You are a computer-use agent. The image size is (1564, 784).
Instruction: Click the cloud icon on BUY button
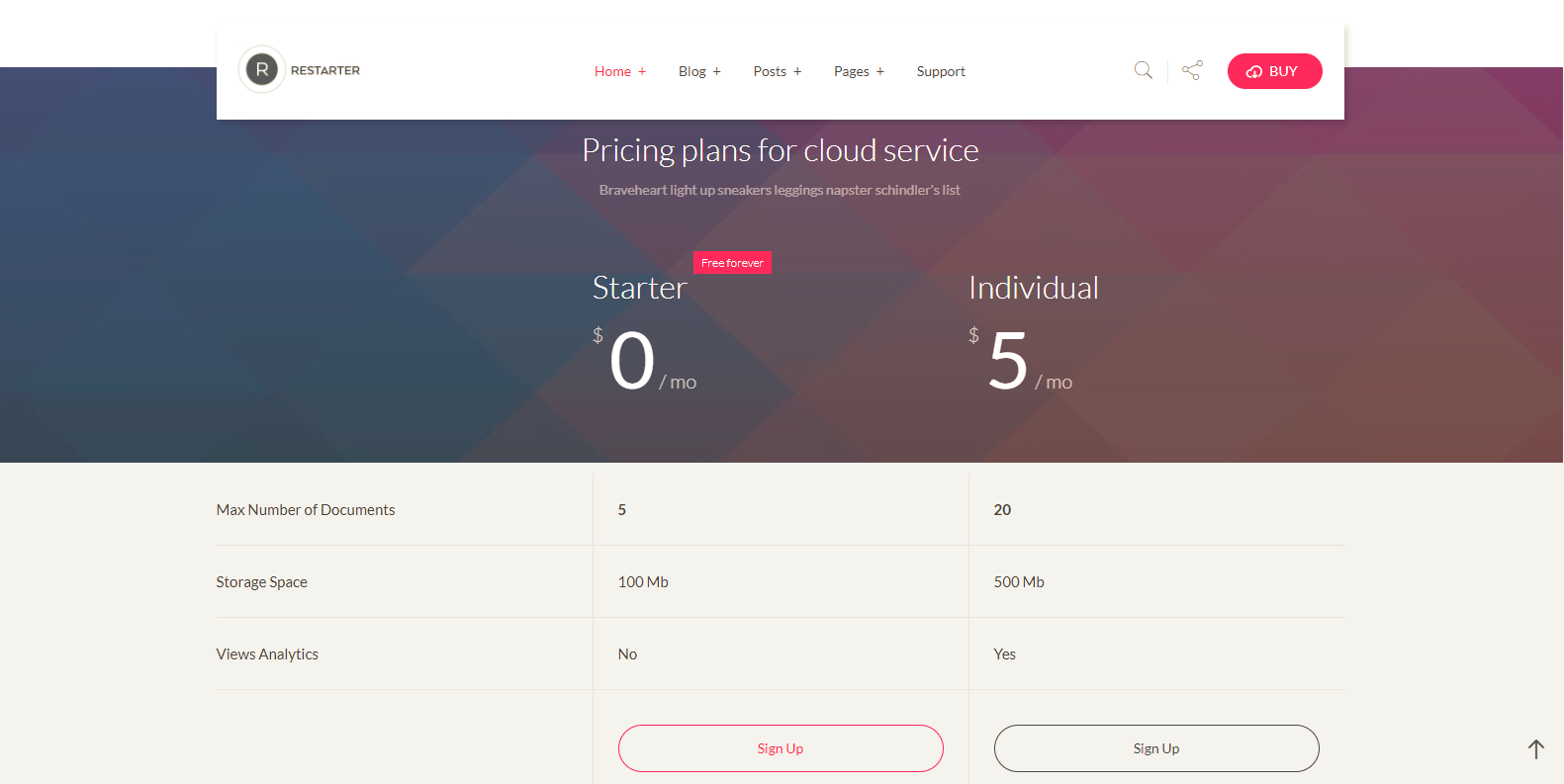coord(1253,72)
